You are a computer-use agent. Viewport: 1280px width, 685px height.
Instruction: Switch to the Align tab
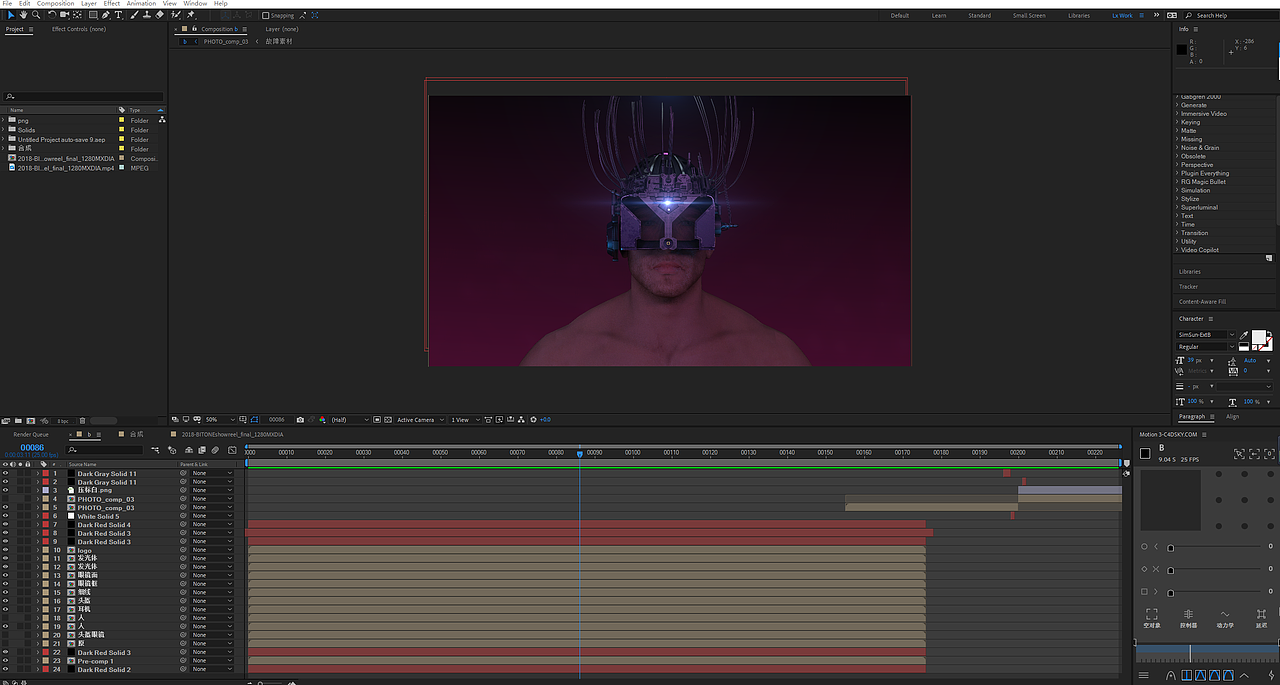(1233, 416)
